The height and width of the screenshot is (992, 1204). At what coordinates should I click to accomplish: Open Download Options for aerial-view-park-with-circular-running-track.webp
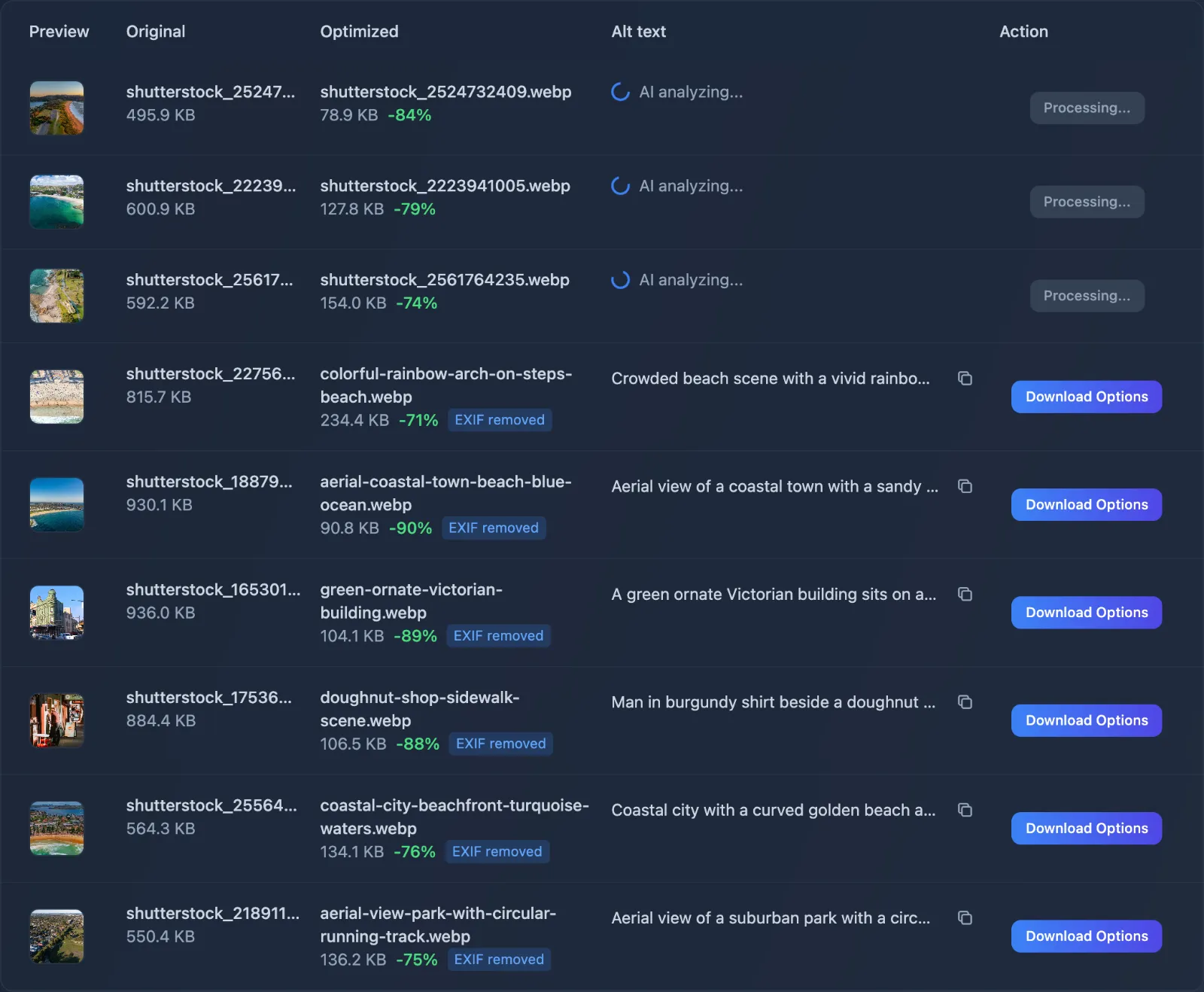point(1086,936)
